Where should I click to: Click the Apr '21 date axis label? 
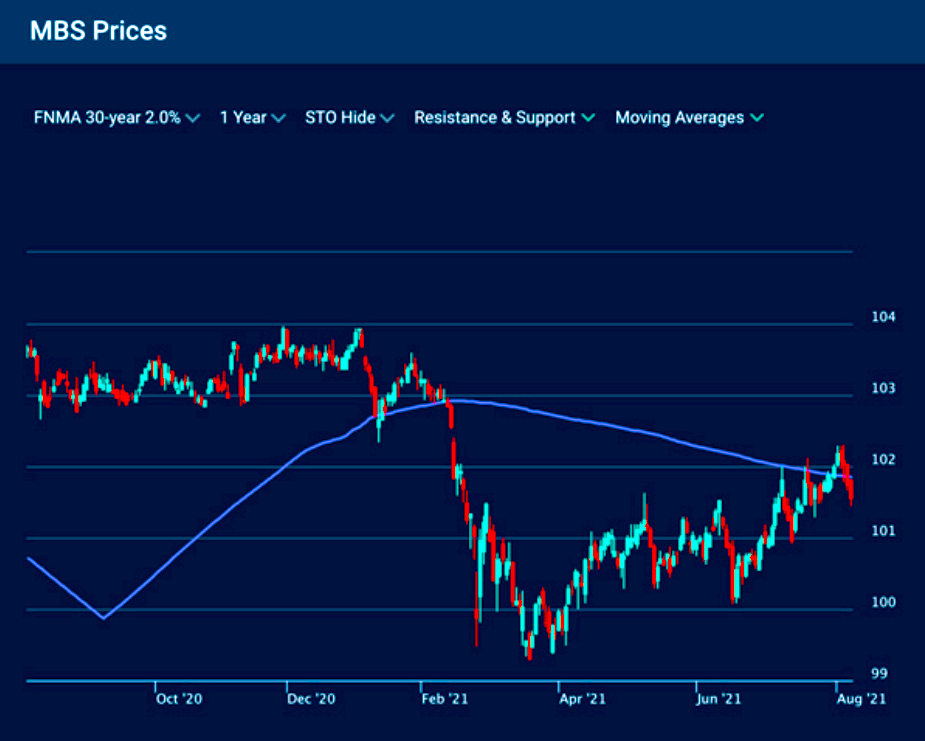click(x=581, y=699)
